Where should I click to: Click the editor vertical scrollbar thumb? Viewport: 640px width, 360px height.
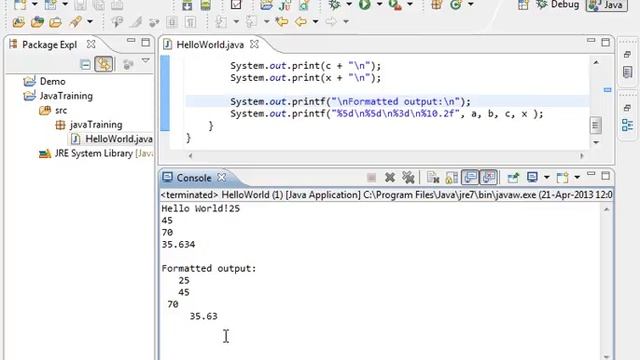pyautogui.click(x=595, y=125)
